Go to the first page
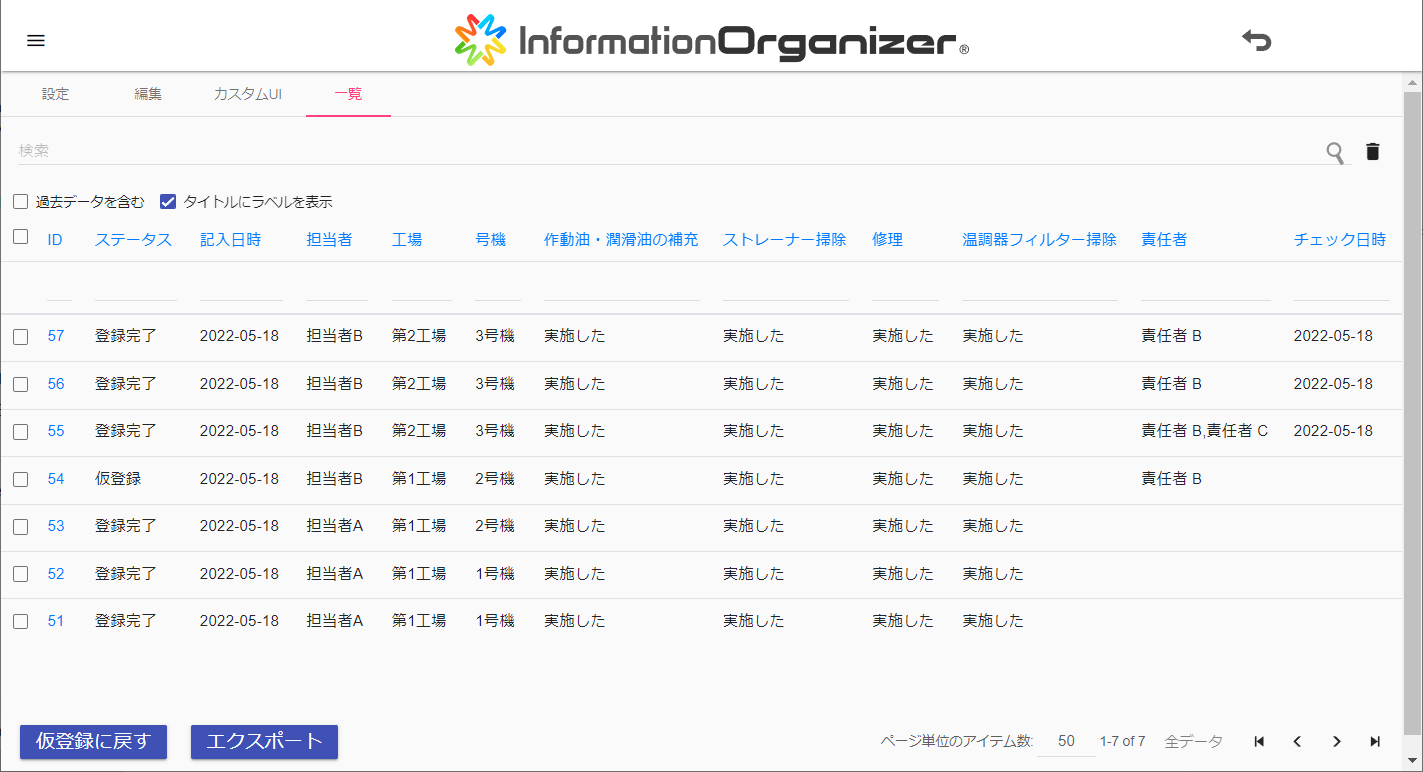This screenshot has width=1423, height=772. click(1259, 741)
